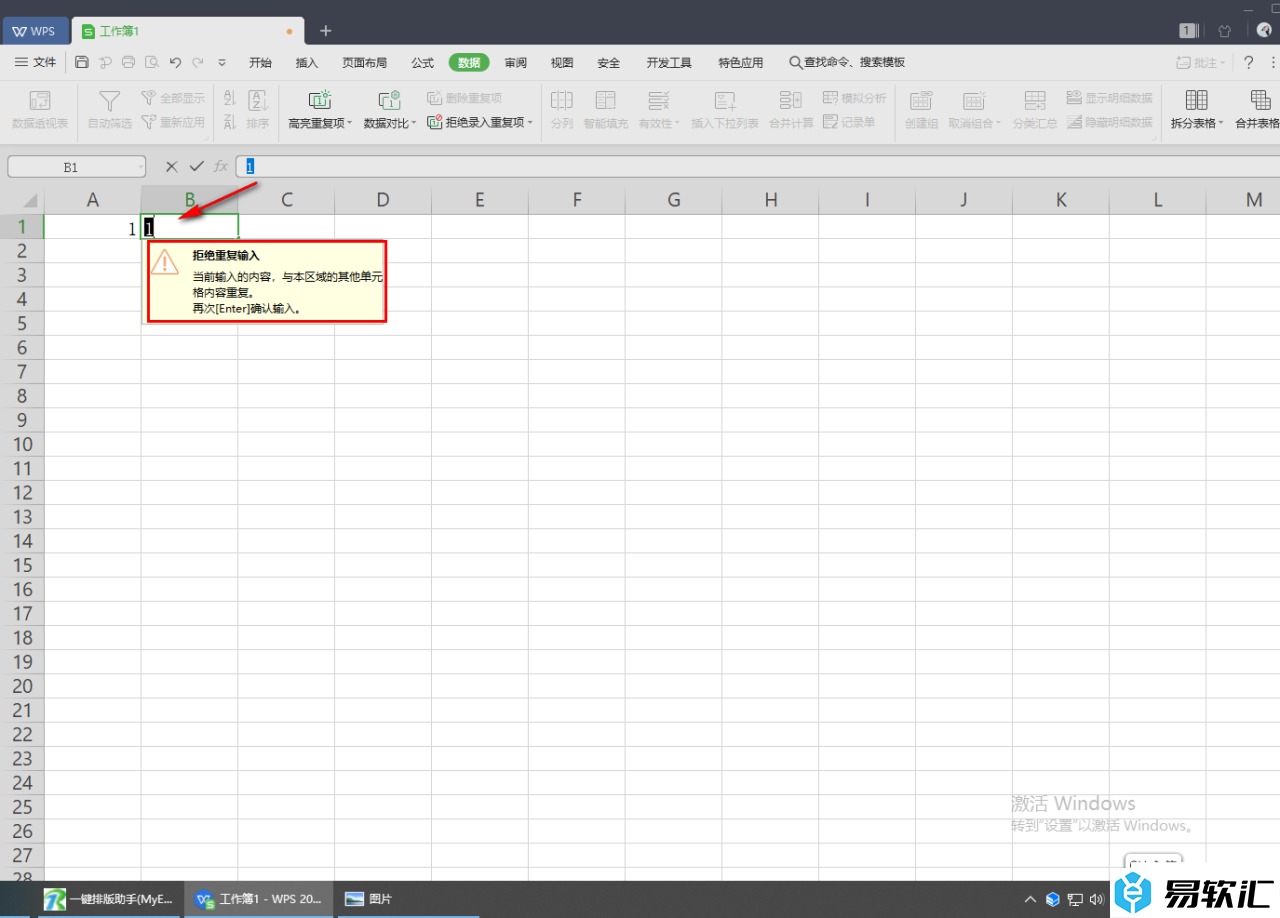Select column D header
The height and width of the screenshot is (918, 1280).
click(x=383, y=200)
